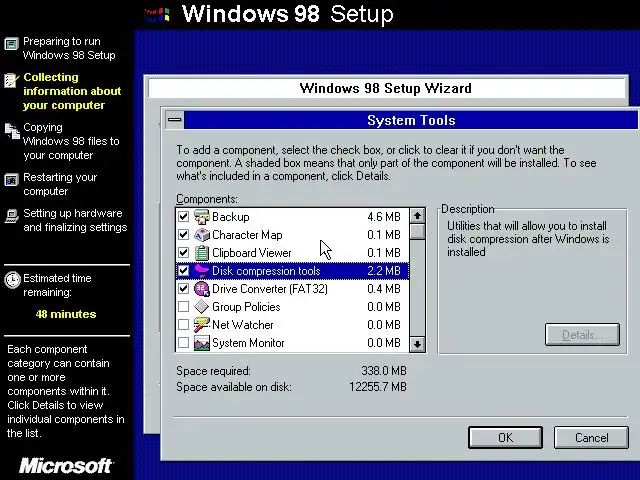Click the Microsoft logo text
The image size is (640, 480).
coord(66,466)
